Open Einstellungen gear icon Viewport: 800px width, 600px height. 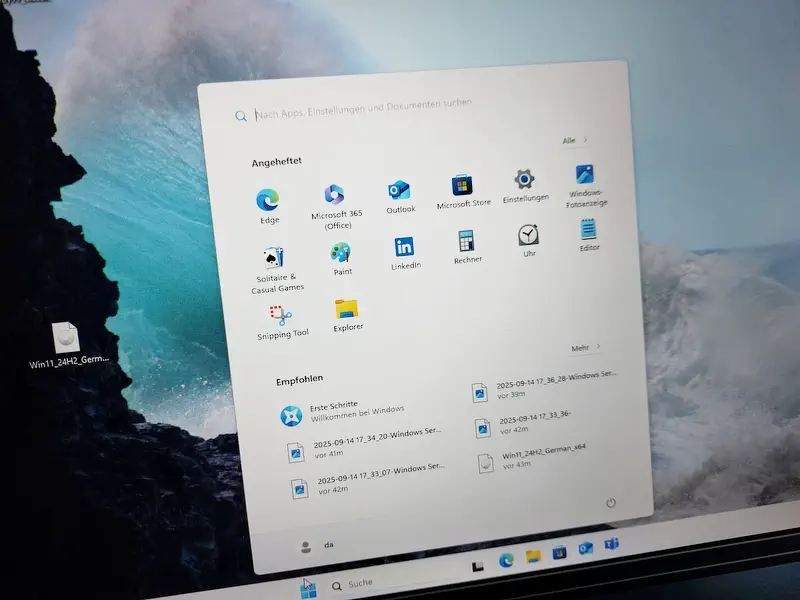point(525,186)
